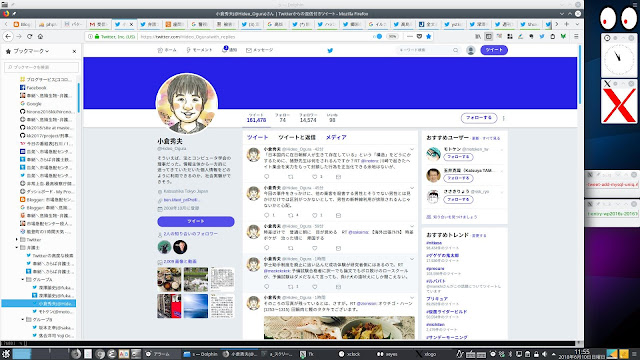View the following count 74
640x360 pixels.
tap(282, 118)
